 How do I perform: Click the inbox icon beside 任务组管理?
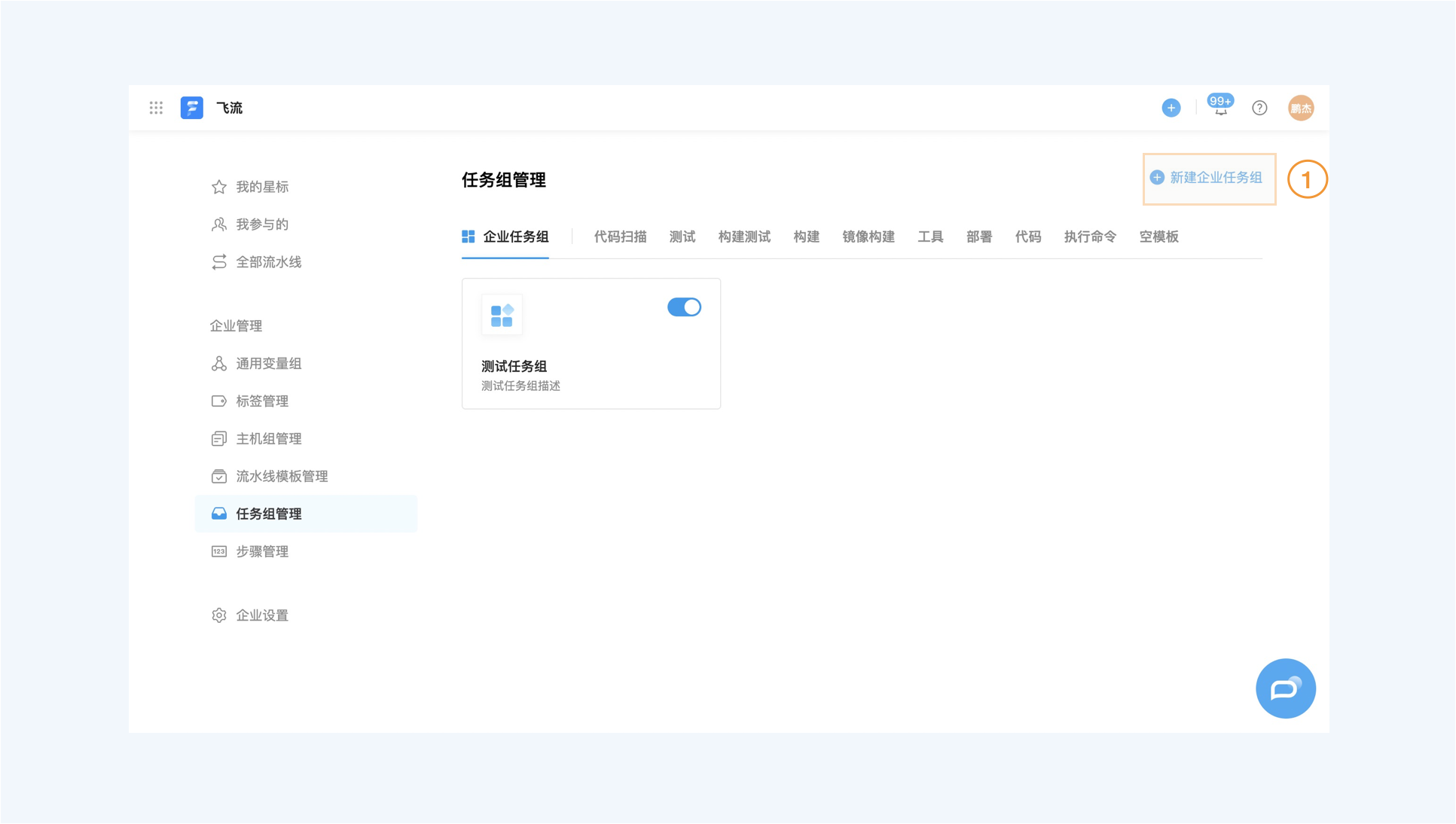[219, 514]
